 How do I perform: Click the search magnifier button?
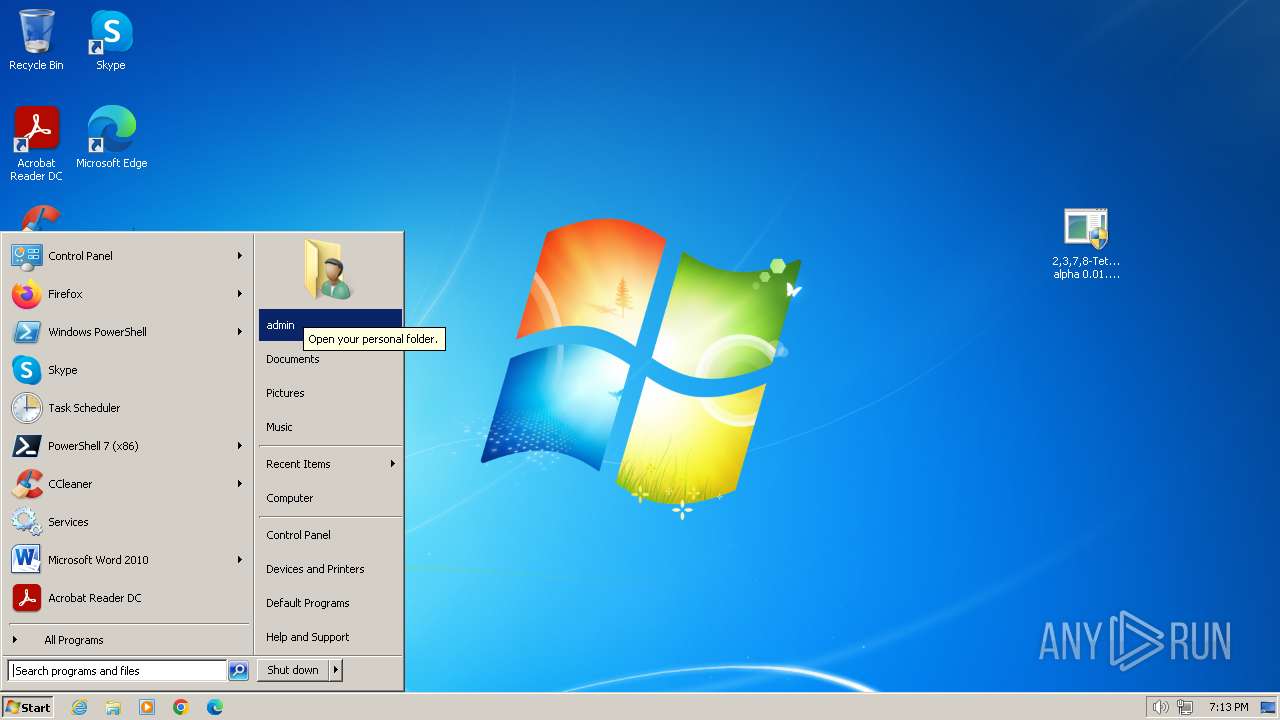point(238,671)
